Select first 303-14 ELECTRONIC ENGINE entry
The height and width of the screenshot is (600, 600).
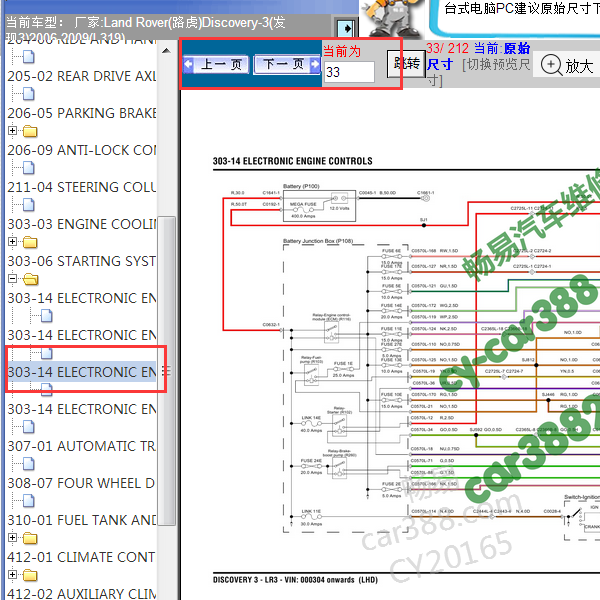click(82, 298)
